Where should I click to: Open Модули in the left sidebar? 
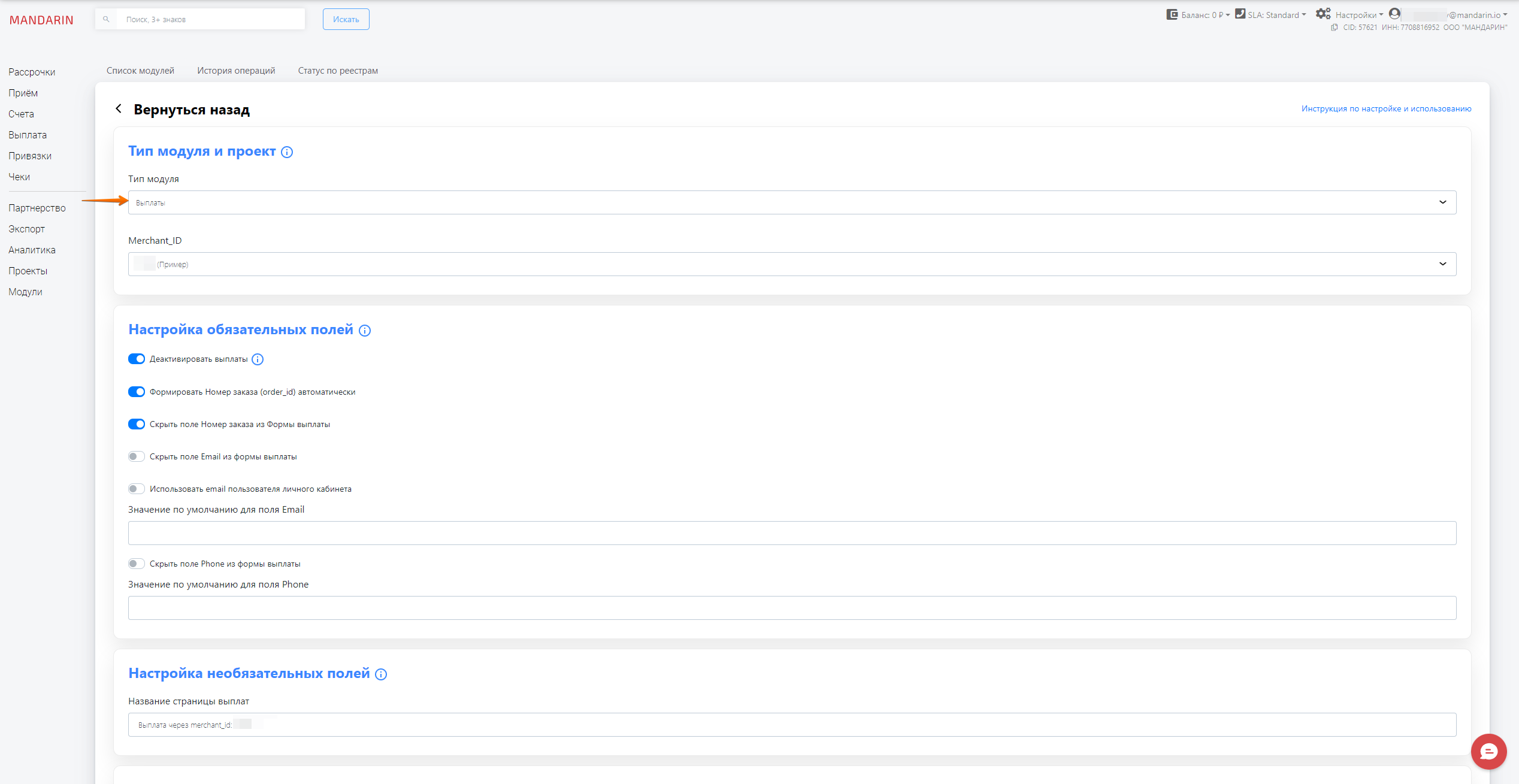(25, 292)
